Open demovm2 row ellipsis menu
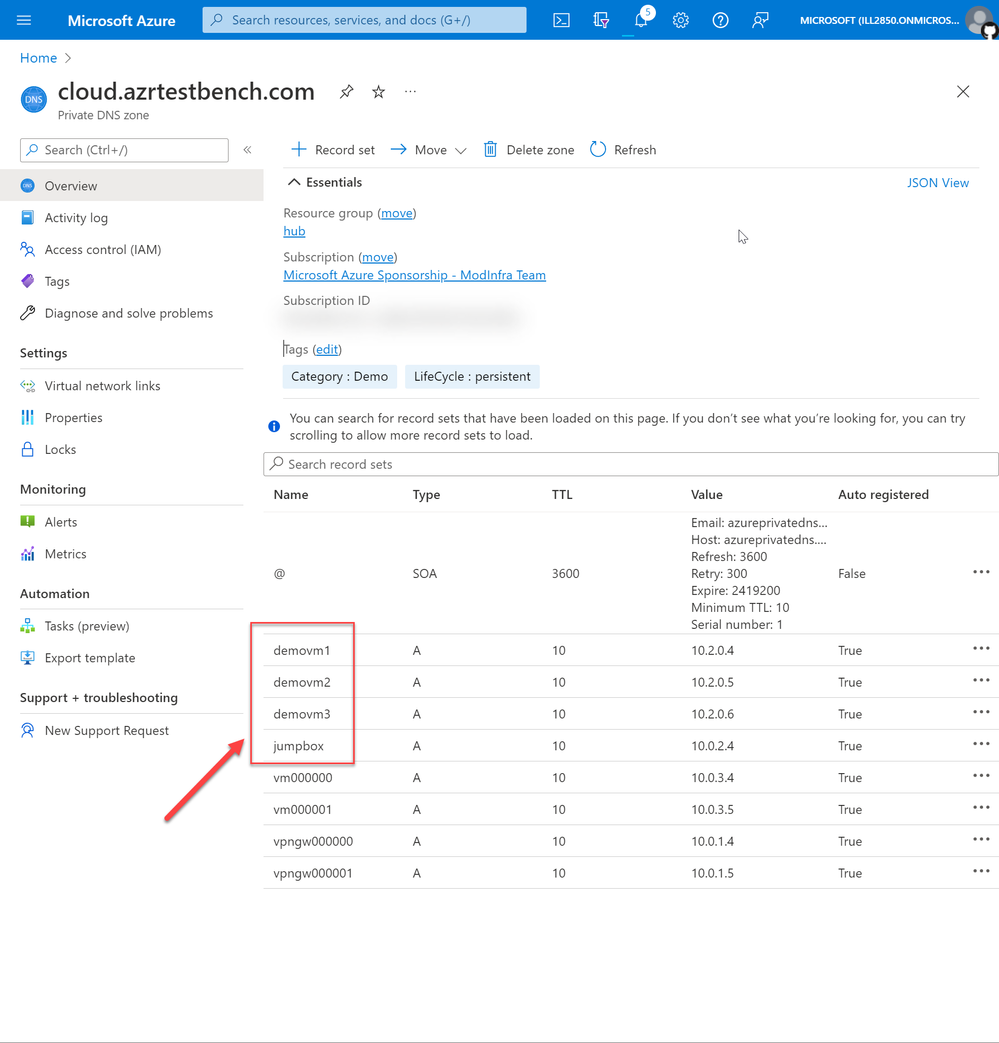This screenshot has width=999, height=1043. pyautogui.click(x=981, y=680)
